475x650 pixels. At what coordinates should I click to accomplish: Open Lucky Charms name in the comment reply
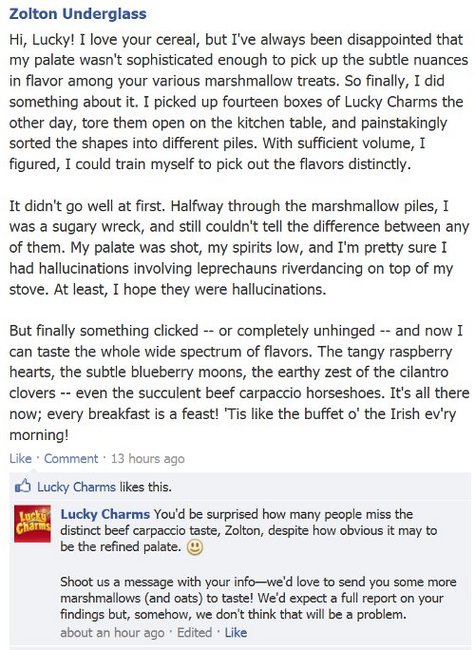click(x=105, y=514)
